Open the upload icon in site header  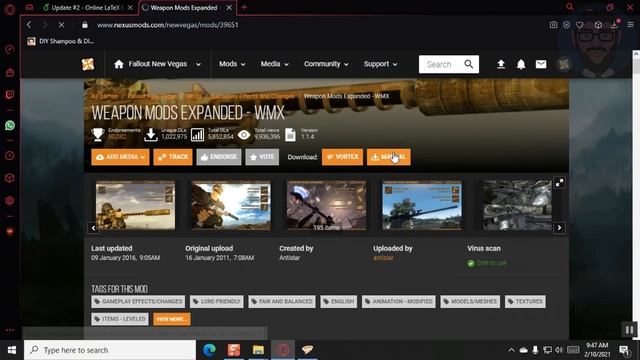[x=501, y=64]
